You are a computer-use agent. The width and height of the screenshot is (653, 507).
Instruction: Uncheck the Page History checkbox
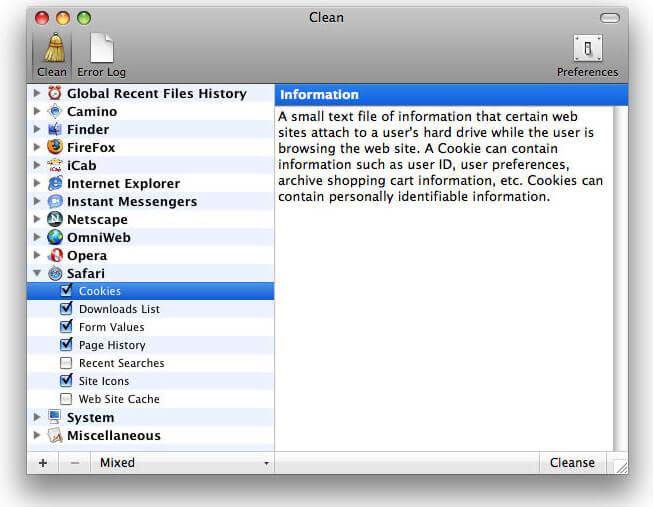(66, 344)
